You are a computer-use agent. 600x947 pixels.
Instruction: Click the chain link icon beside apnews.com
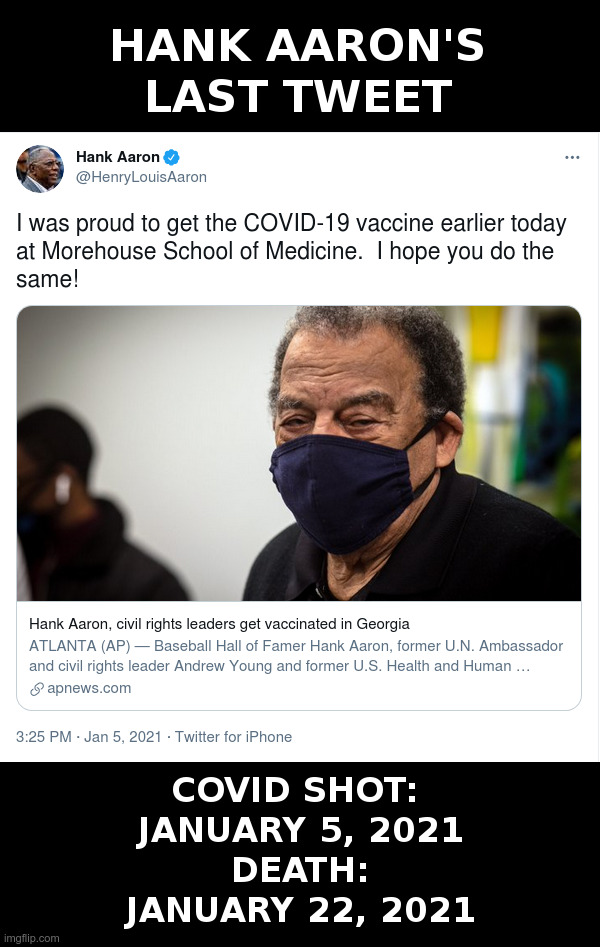coord(37,689)
